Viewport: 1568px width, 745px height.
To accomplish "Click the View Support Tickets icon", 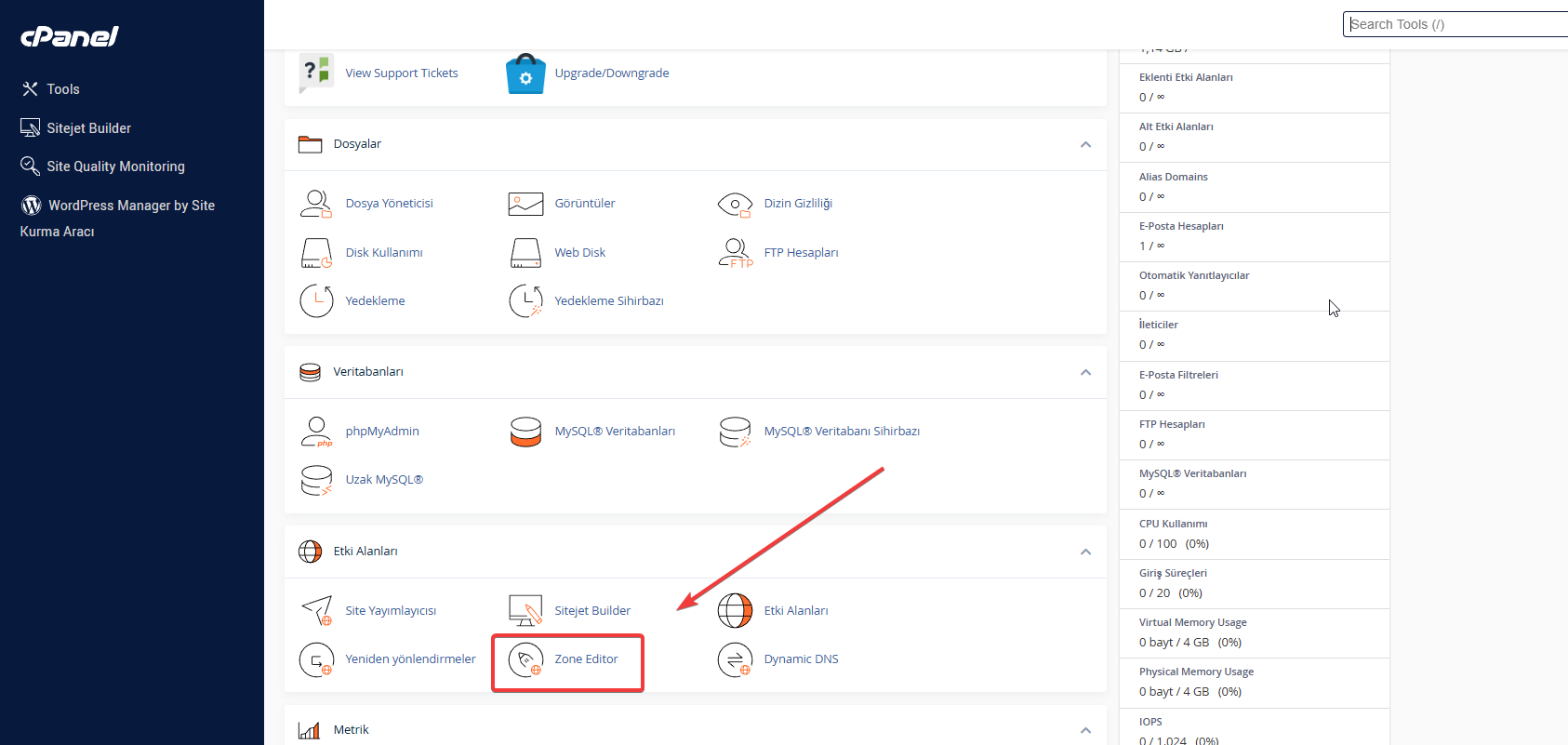I will pyautogui.click(x=316, y=73).
